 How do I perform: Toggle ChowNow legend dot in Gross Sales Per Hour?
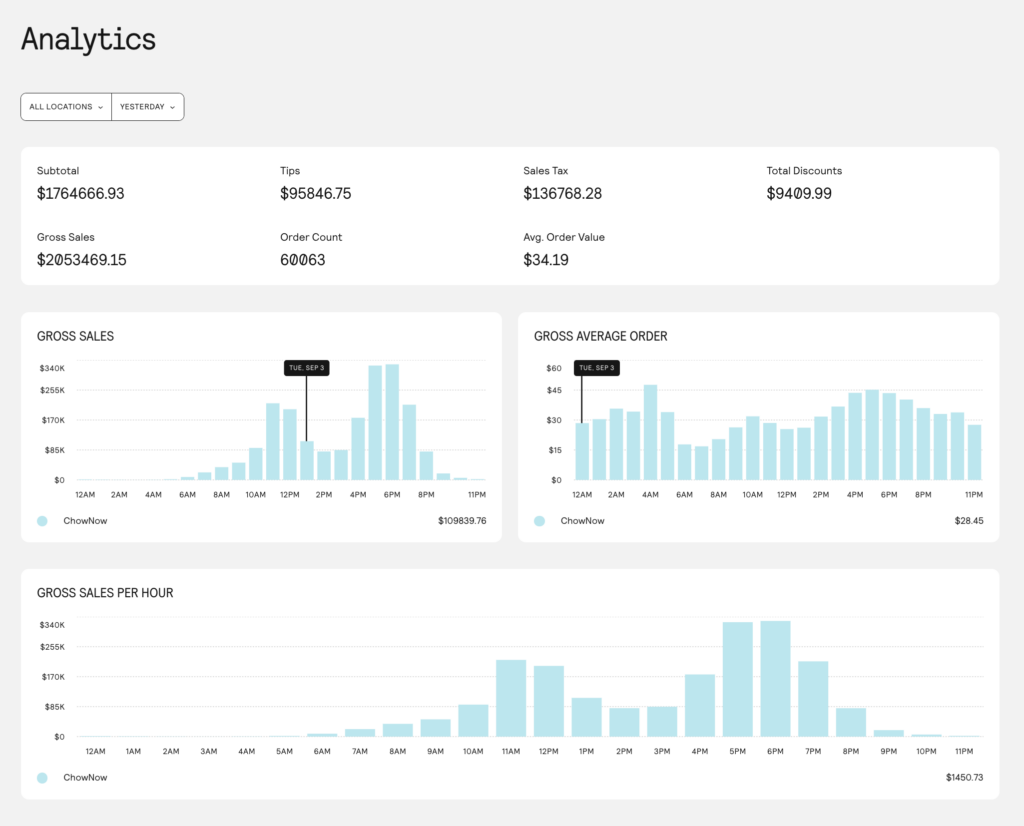click(x=42, y=777)
